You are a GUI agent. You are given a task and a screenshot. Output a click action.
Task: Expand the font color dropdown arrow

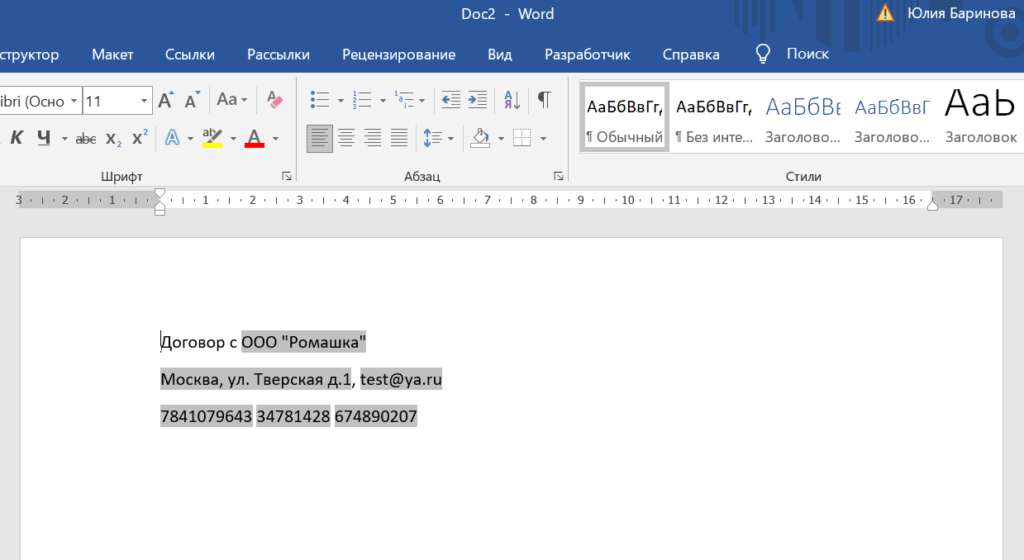[x=276, y=138]
